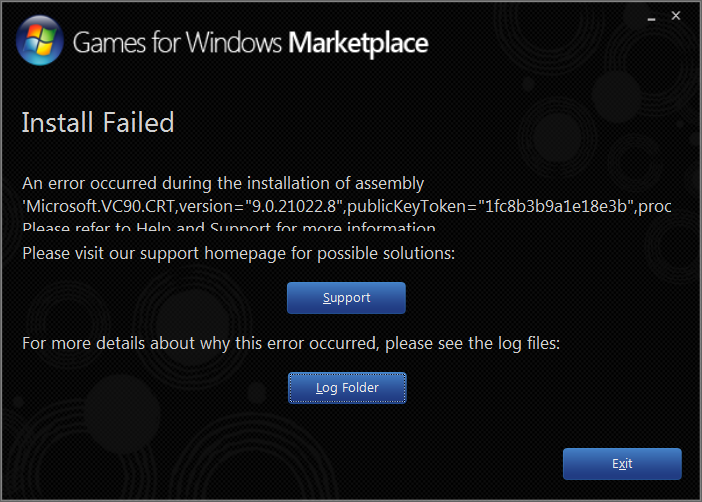702x502 pixels.
Task: Open the Support homepage button
Action: pos(346,298)
